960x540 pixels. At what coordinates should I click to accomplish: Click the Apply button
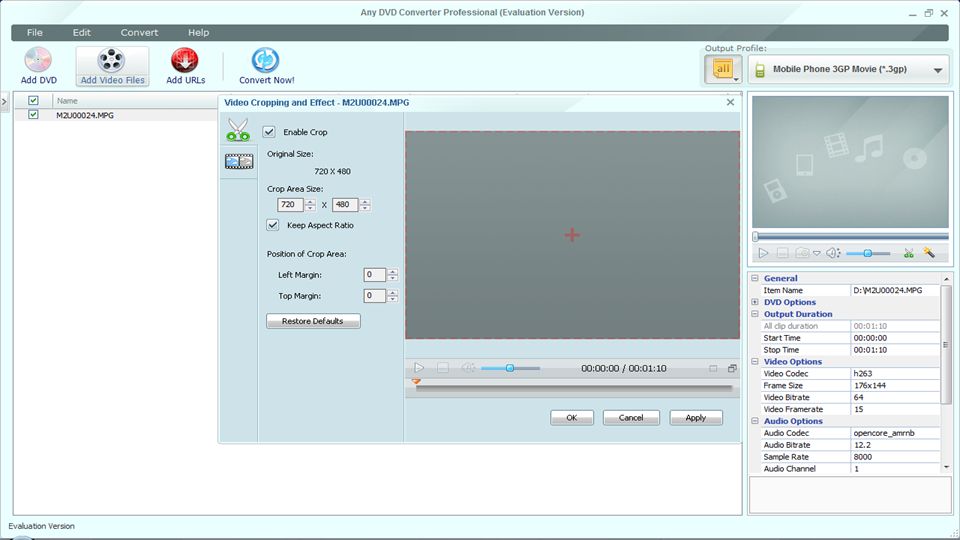pos(696,418)
